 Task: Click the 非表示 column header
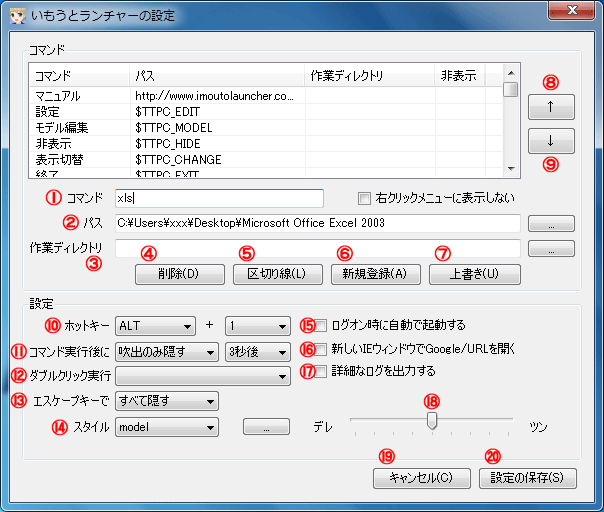(460, 76)
